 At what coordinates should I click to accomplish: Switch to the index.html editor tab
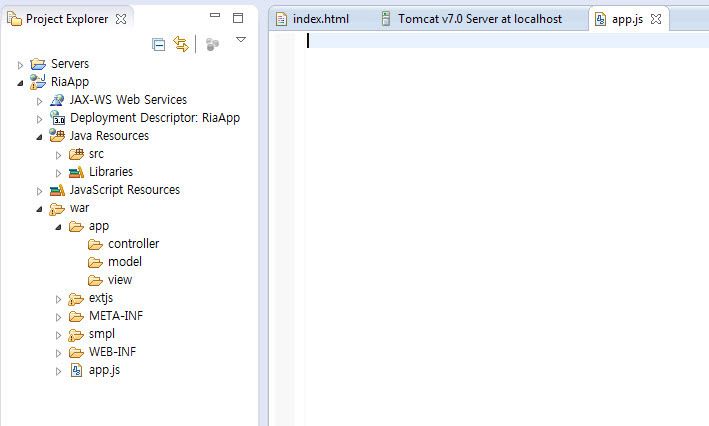(x=313, y=19)
